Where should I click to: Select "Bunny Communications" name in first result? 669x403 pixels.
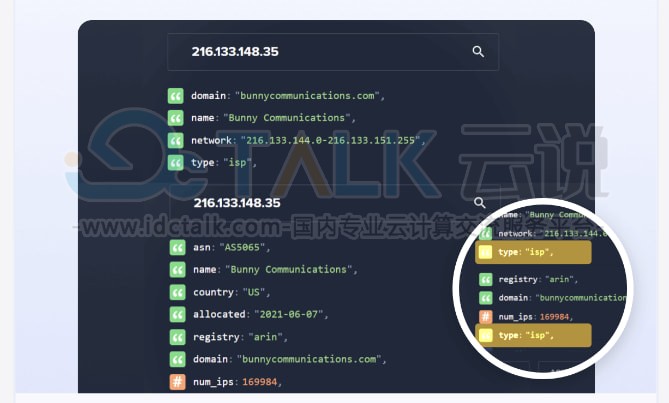coord(287,118)
